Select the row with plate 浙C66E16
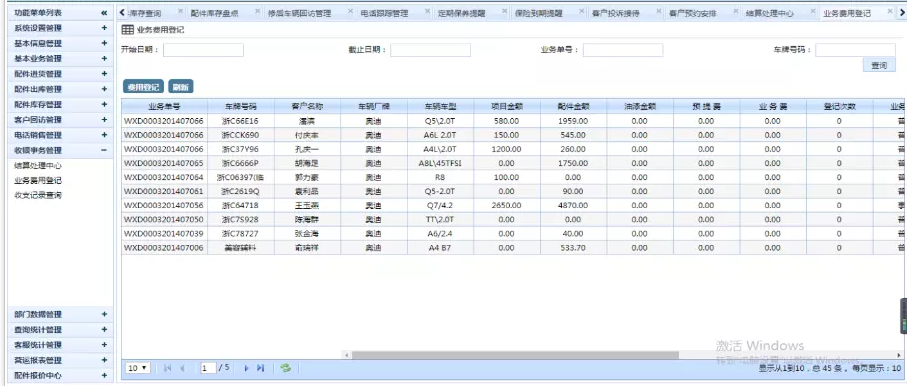Viewport: 907px width, 386px height. click(x=514, y=122)
